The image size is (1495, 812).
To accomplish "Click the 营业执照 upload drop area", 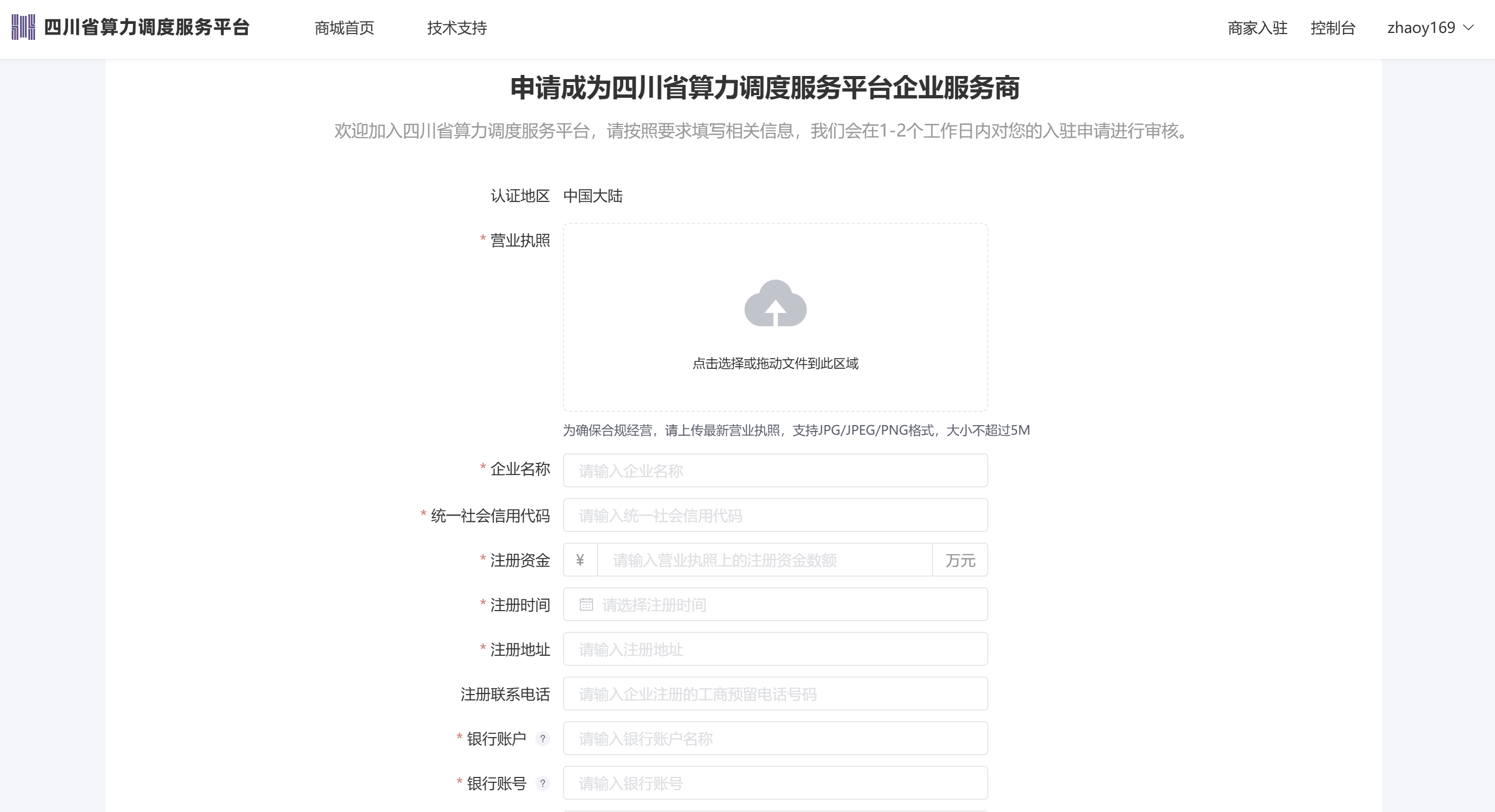I will click(x=775, y=317).
